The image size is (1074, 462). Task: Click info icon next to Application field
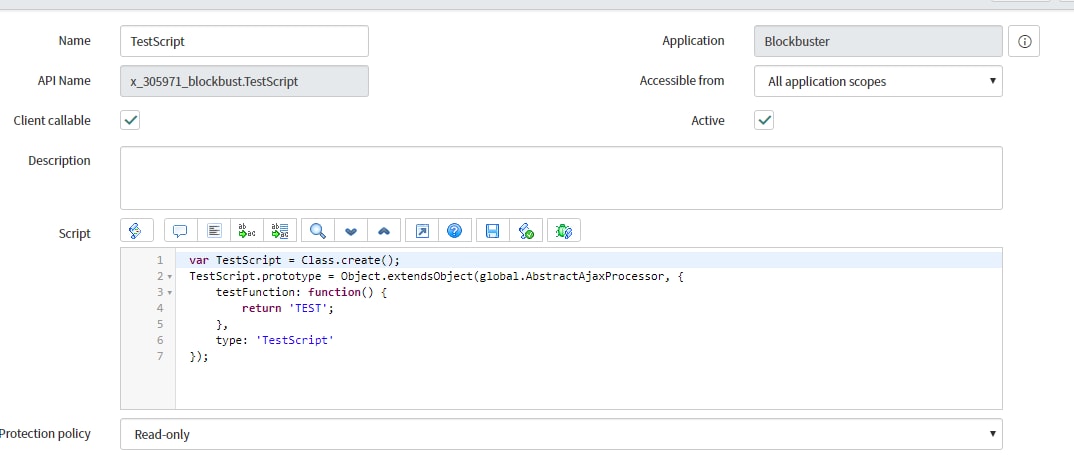tap(1024, 41)
